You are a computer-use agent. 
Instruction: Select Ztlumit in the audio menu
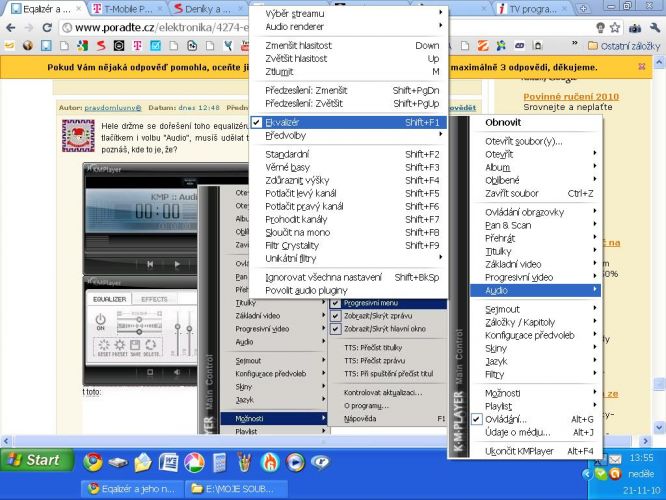click(x=348, y=72)
